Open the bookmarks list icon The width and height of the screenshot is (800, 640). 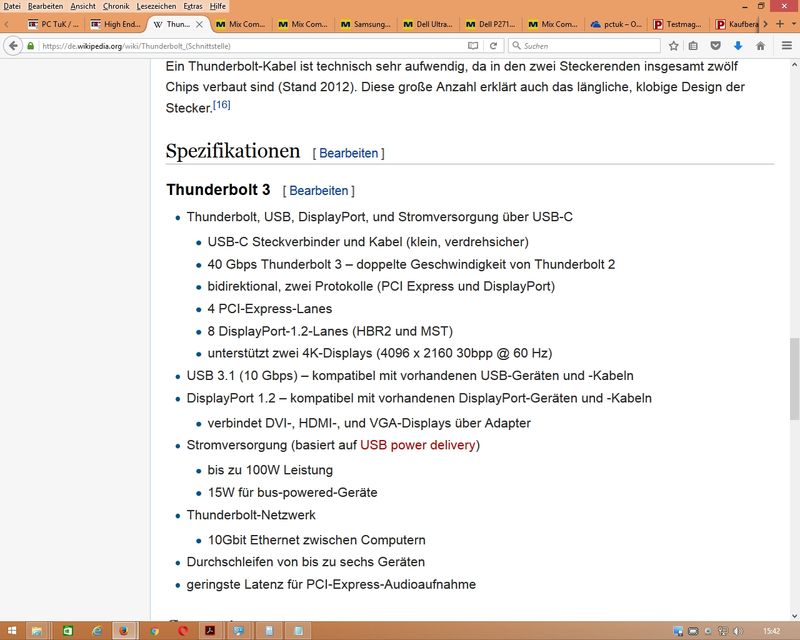pyautogui.click(x=693, y=46)
